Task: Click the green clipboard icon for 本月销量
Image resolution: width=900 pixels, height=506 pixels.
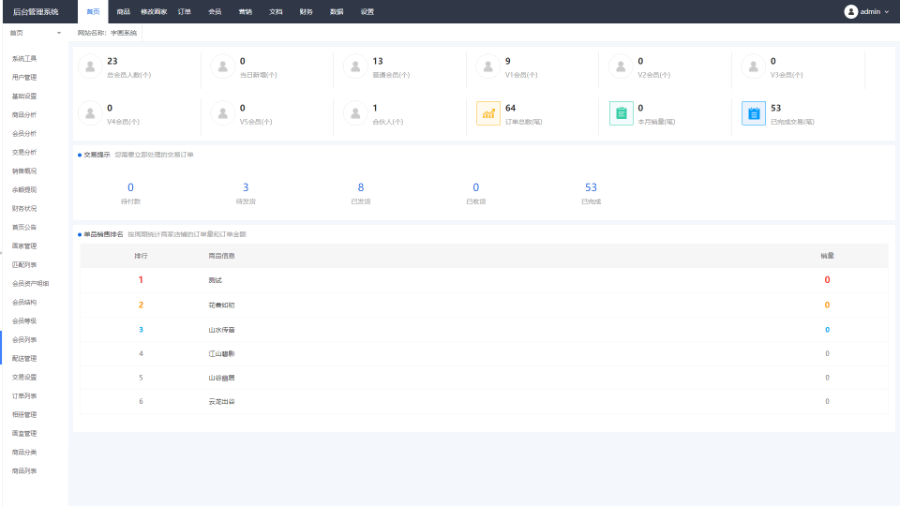Action: click(x=620, y=114)
